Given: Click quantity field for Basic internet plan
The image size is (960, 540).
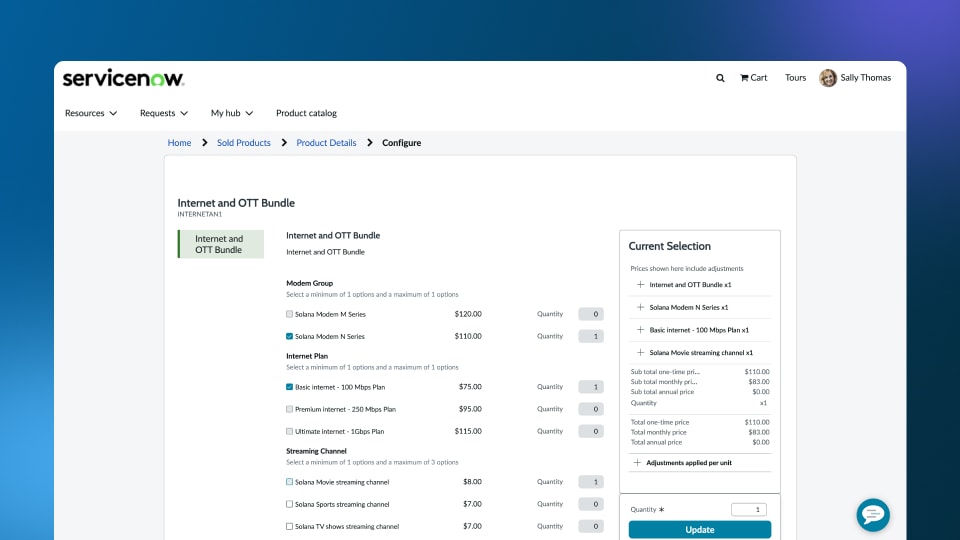Looking at the screenshot, I should (591, 387).
